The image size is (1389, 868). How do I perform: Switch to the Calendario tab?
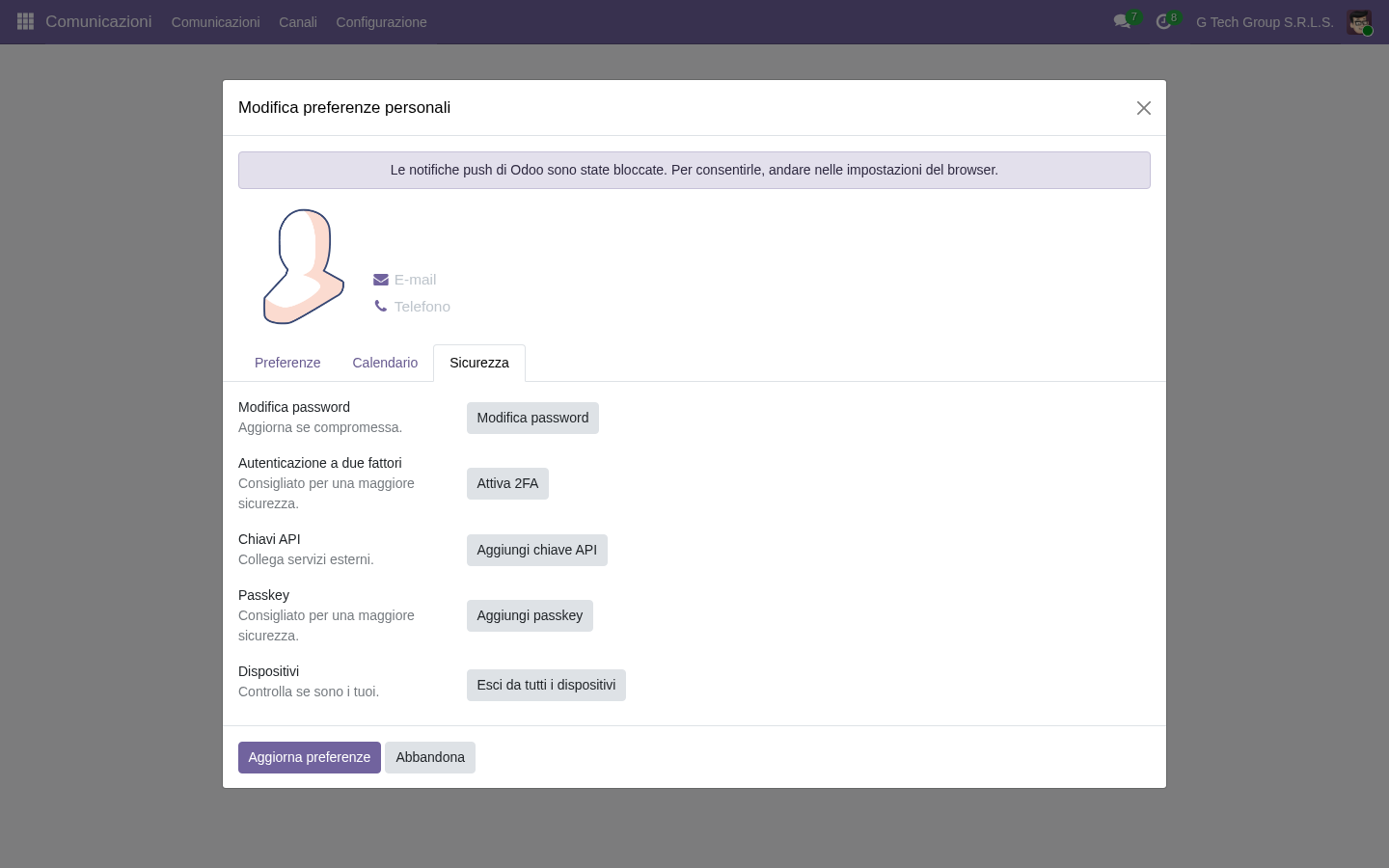385,363
